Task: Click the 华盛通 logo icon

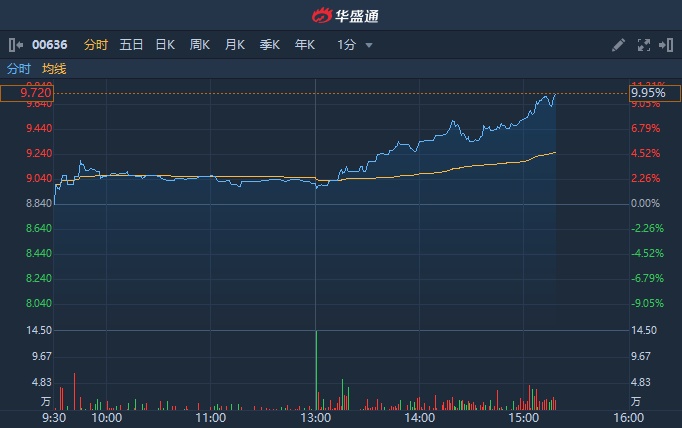Action: point(321,15)
